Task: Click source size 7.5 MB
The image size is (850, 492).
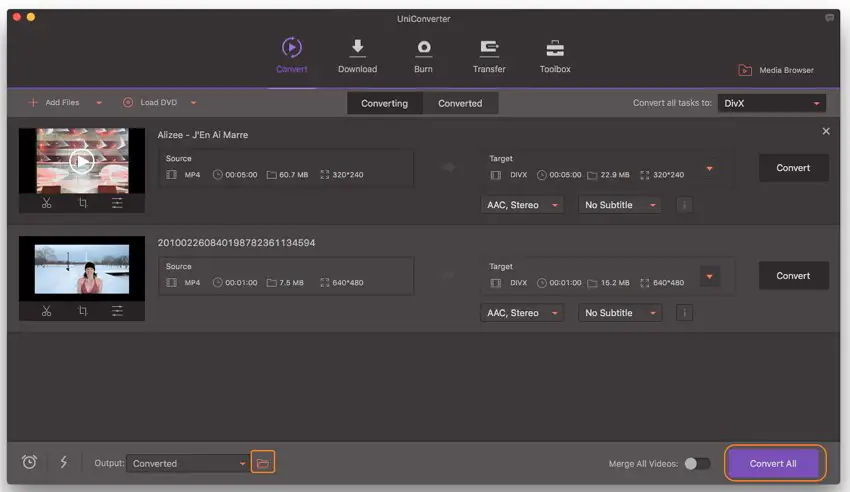Action: [291, 282]
